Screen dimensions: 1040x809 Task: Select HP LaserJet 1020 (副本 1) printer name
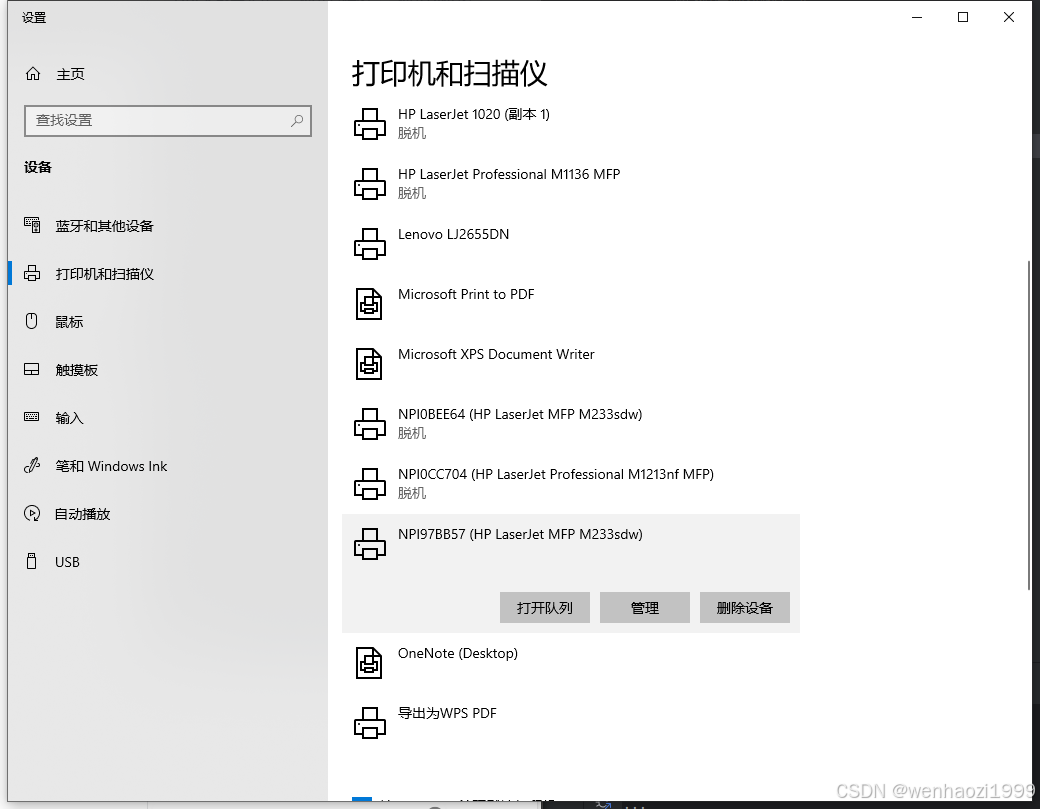(474, 115)
